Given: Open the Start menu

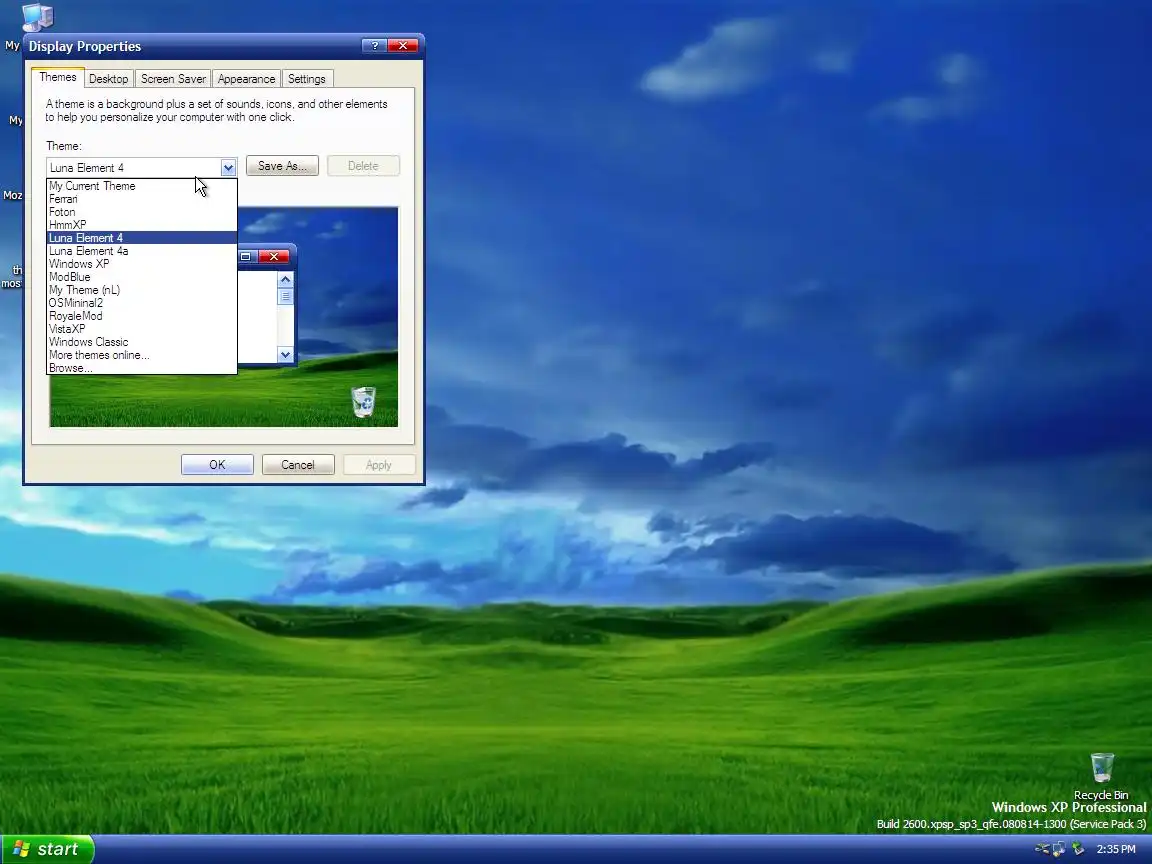Looking at the screenshot, I should click(x=47, y=849).
